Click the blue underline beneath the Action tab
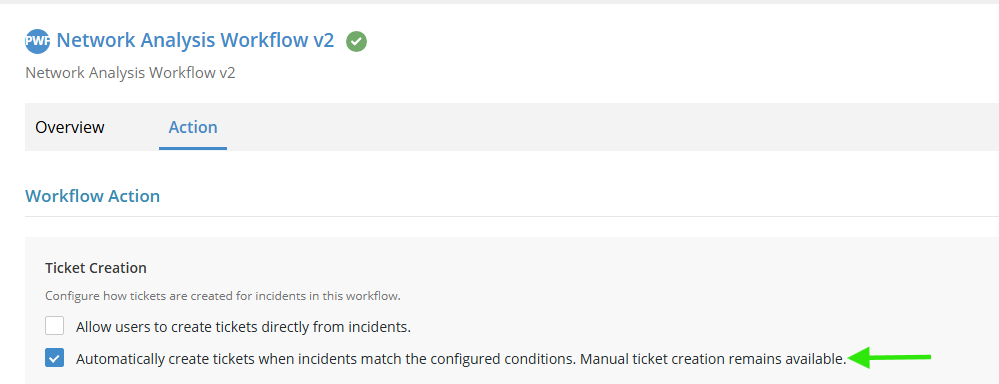 pyautogui.click(x=193, y=148)
